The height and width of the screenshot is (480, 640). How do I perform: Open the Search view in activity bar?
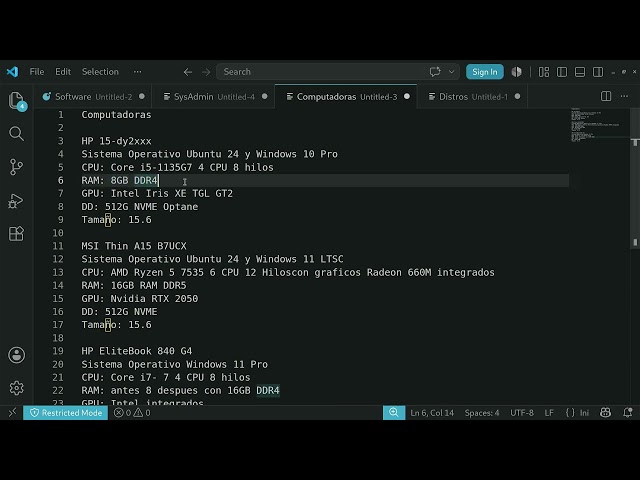16,133
